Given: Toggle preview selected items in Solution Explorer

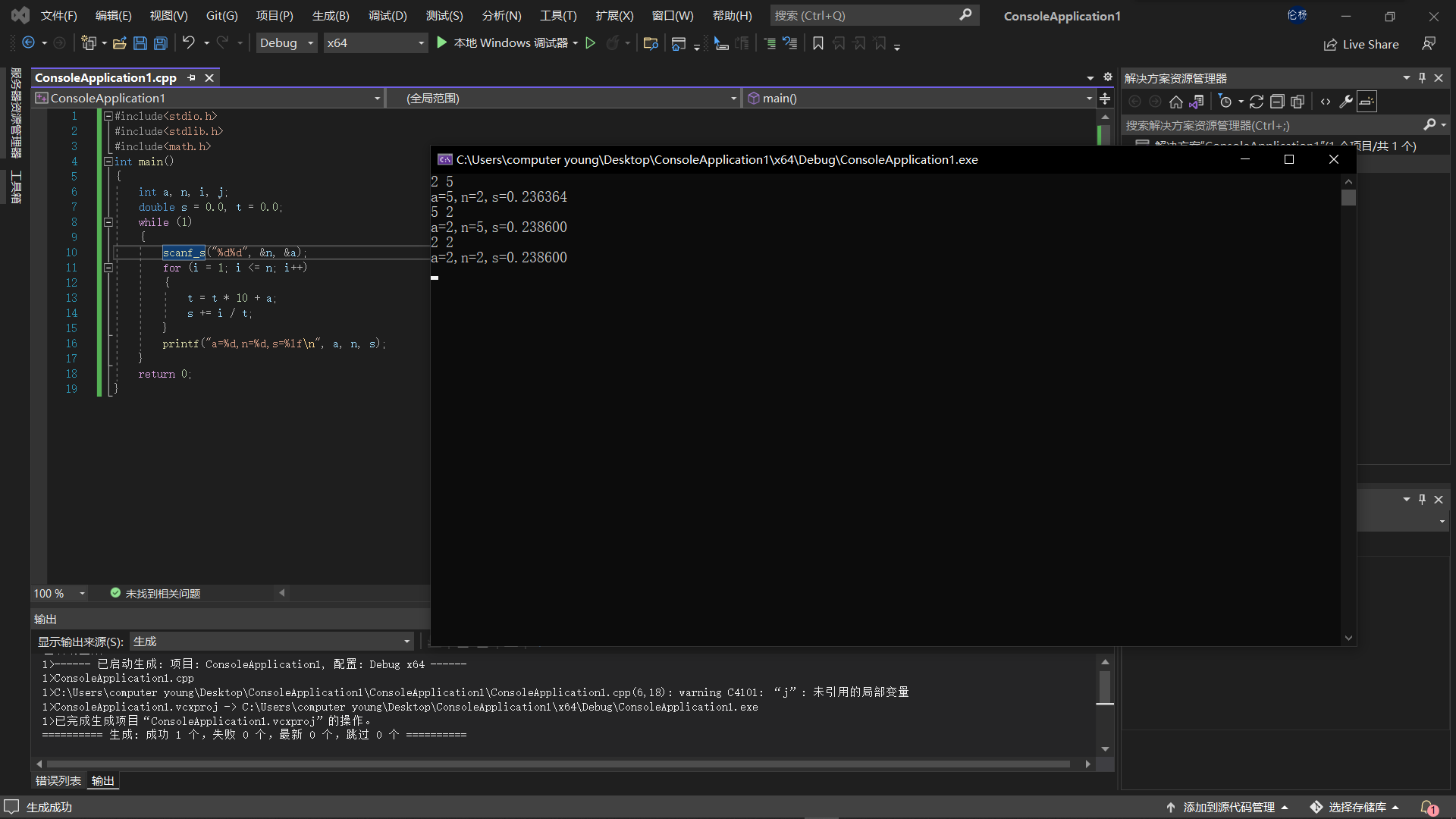Looking at the screenshot, I should (1367, 102).
